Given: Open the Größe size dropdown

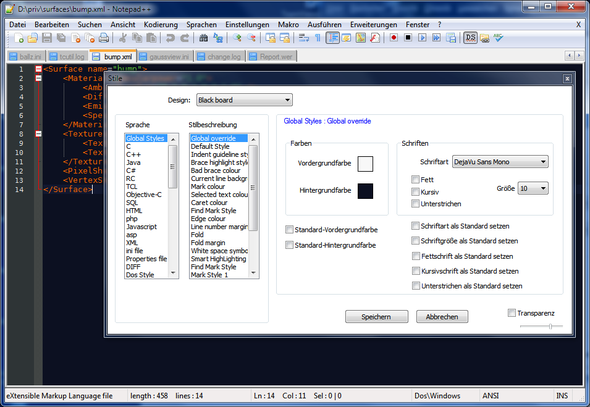Looking at the screenshot, I should 533,188.
